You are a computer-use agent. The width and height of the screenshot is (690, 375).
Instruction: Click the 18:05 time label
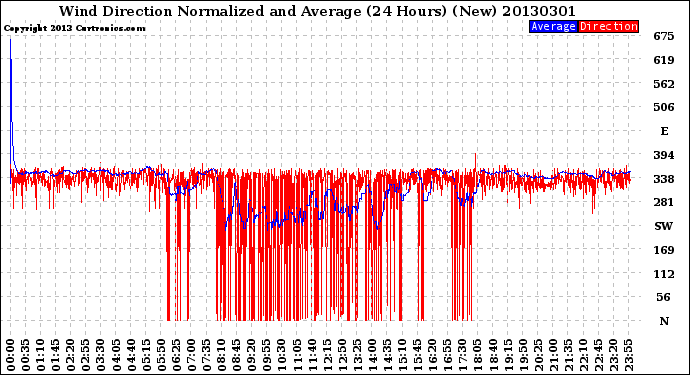click(x=478, y=355)
